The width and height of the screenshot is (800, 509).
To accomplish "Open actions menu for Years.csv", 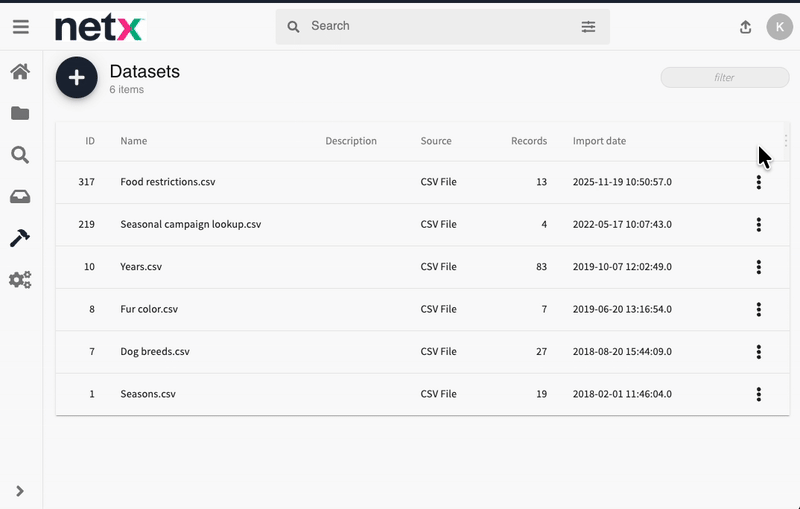I will point(759,267).
